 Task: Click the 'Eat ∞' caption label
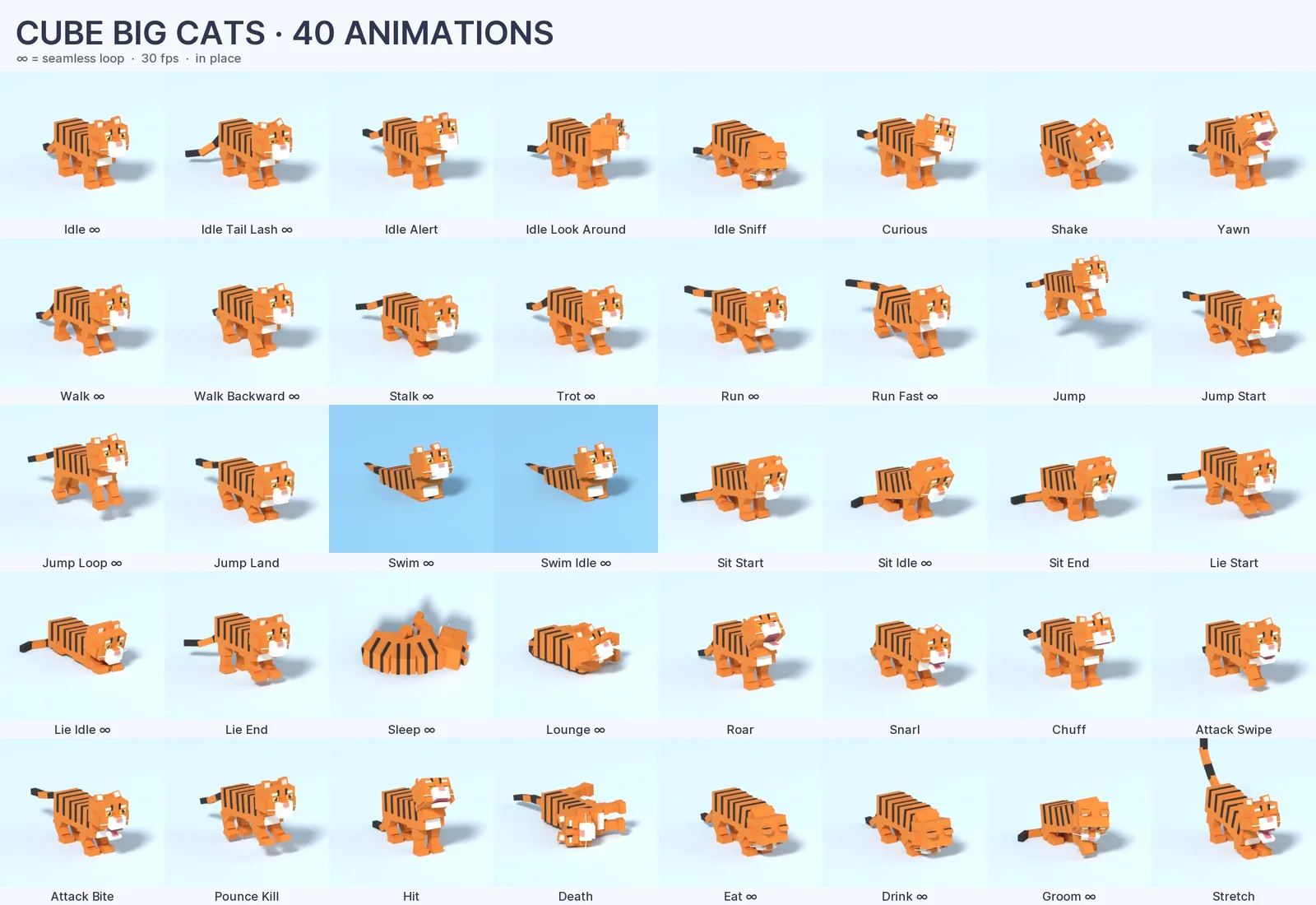[740, 896]
